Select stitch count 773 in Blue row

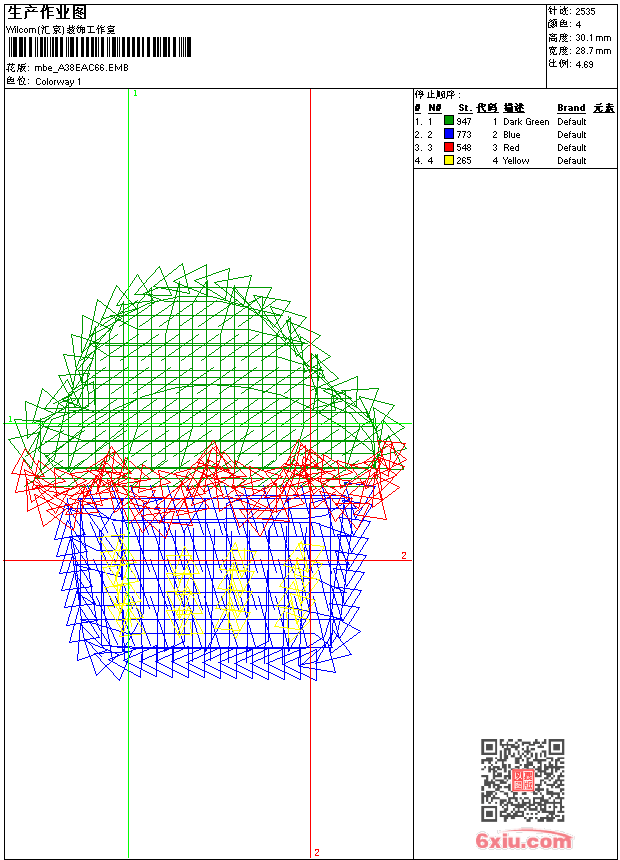coord(464,134)
